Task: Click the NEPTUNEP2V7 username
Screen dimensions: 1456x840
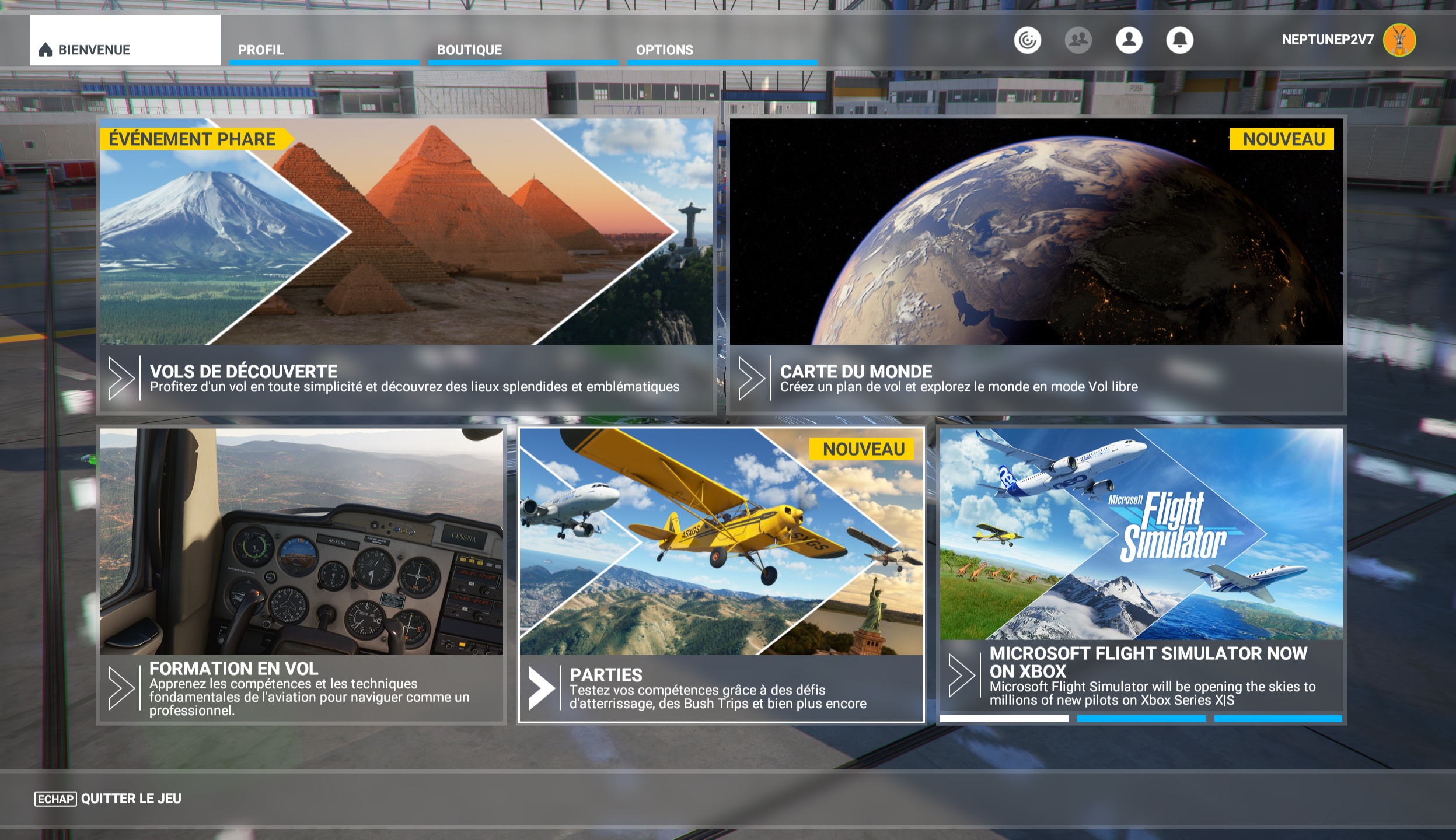Action: (1328, 40)
